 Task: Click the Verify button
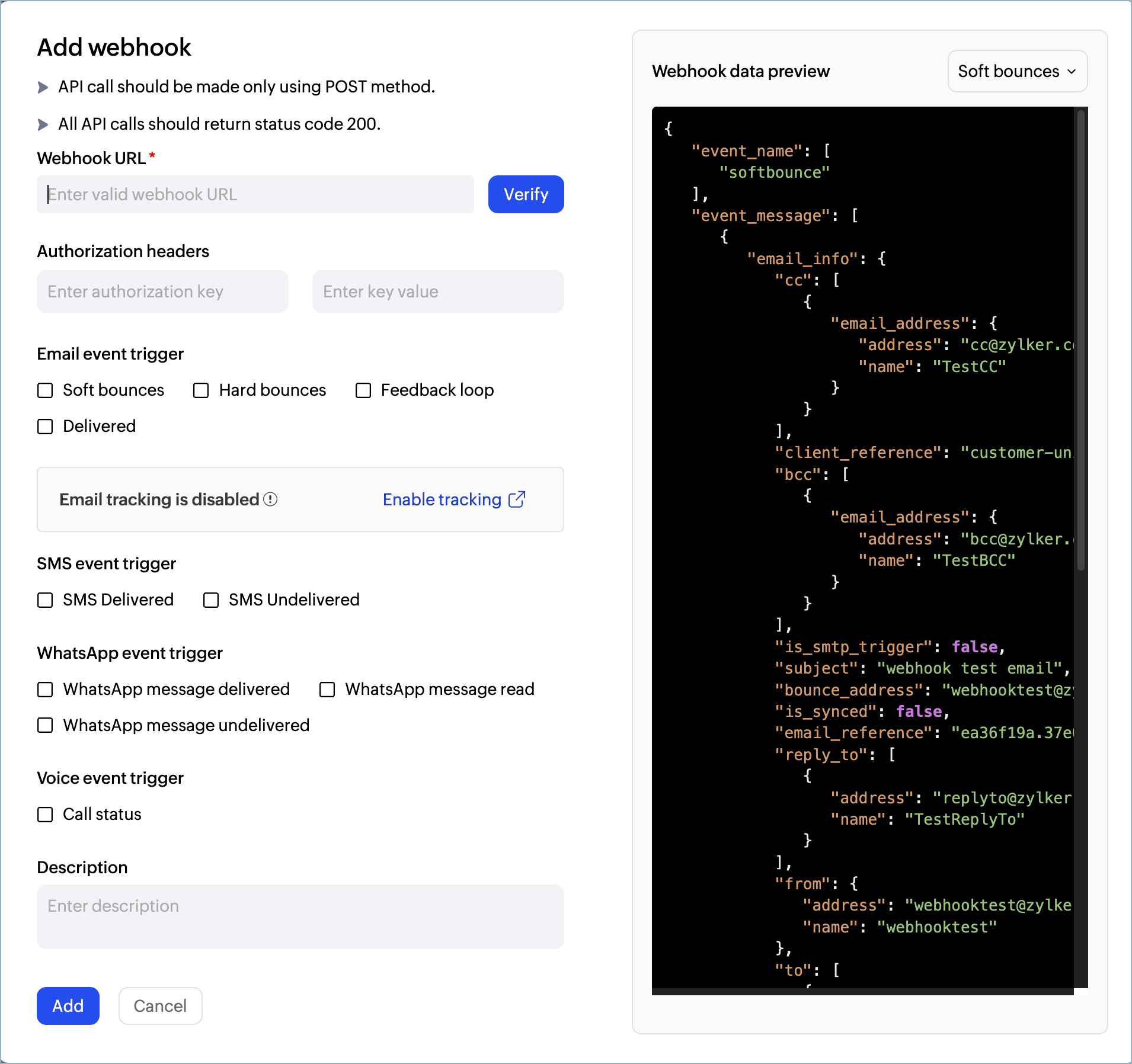point(526,194)
